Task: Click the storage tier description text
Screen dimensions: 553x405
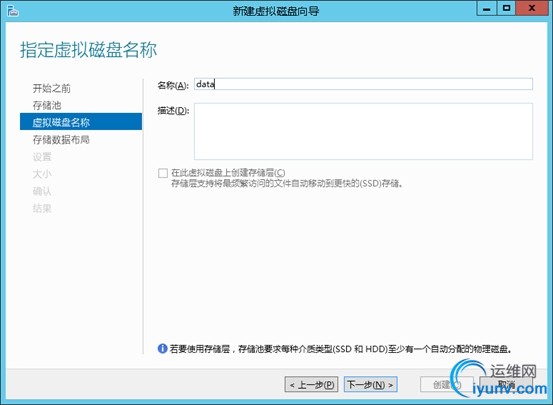Action: pos(287,183)
